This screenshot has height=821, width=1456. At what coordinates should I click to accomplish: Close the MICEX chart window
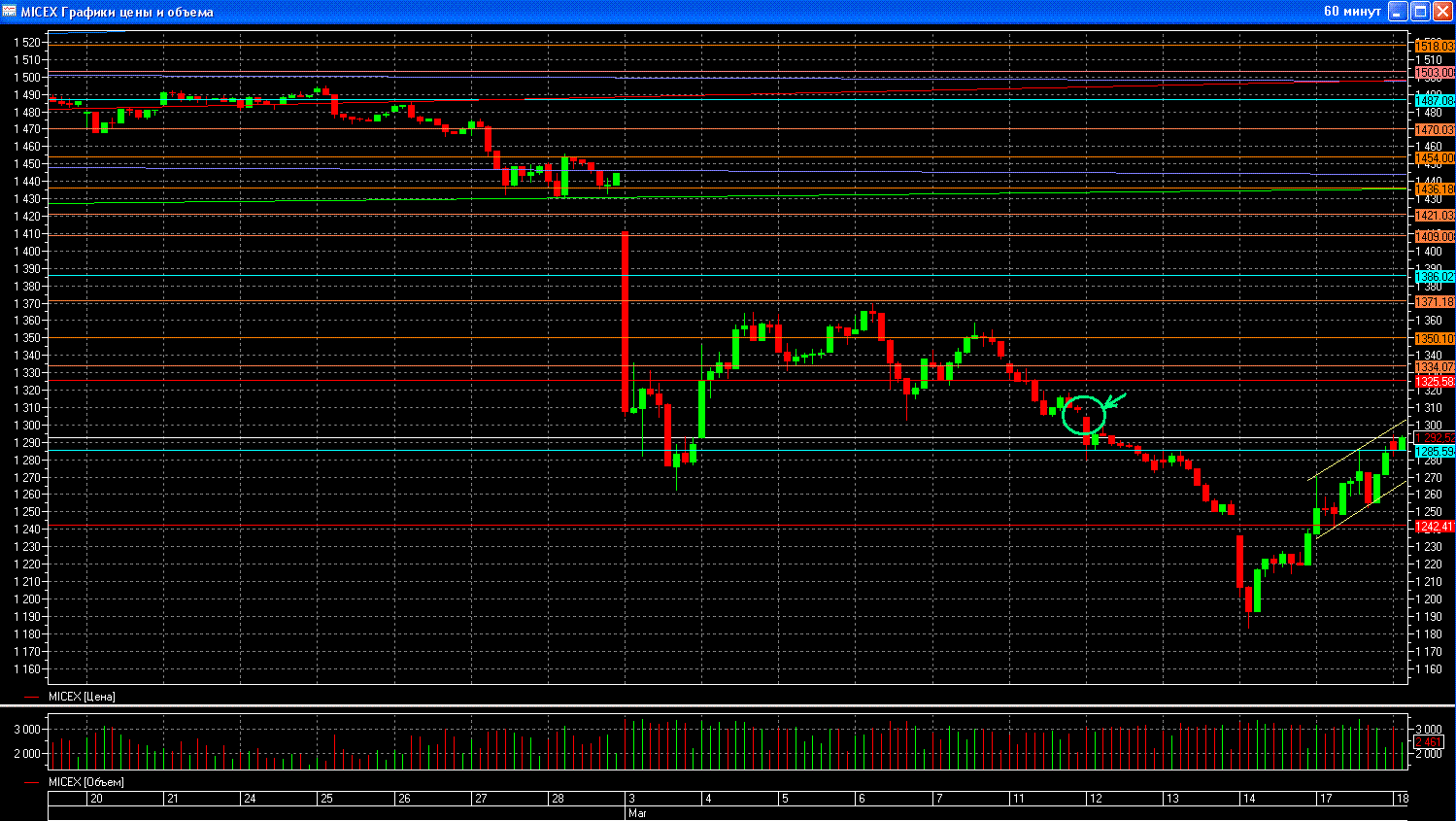tap(1442, 12)
